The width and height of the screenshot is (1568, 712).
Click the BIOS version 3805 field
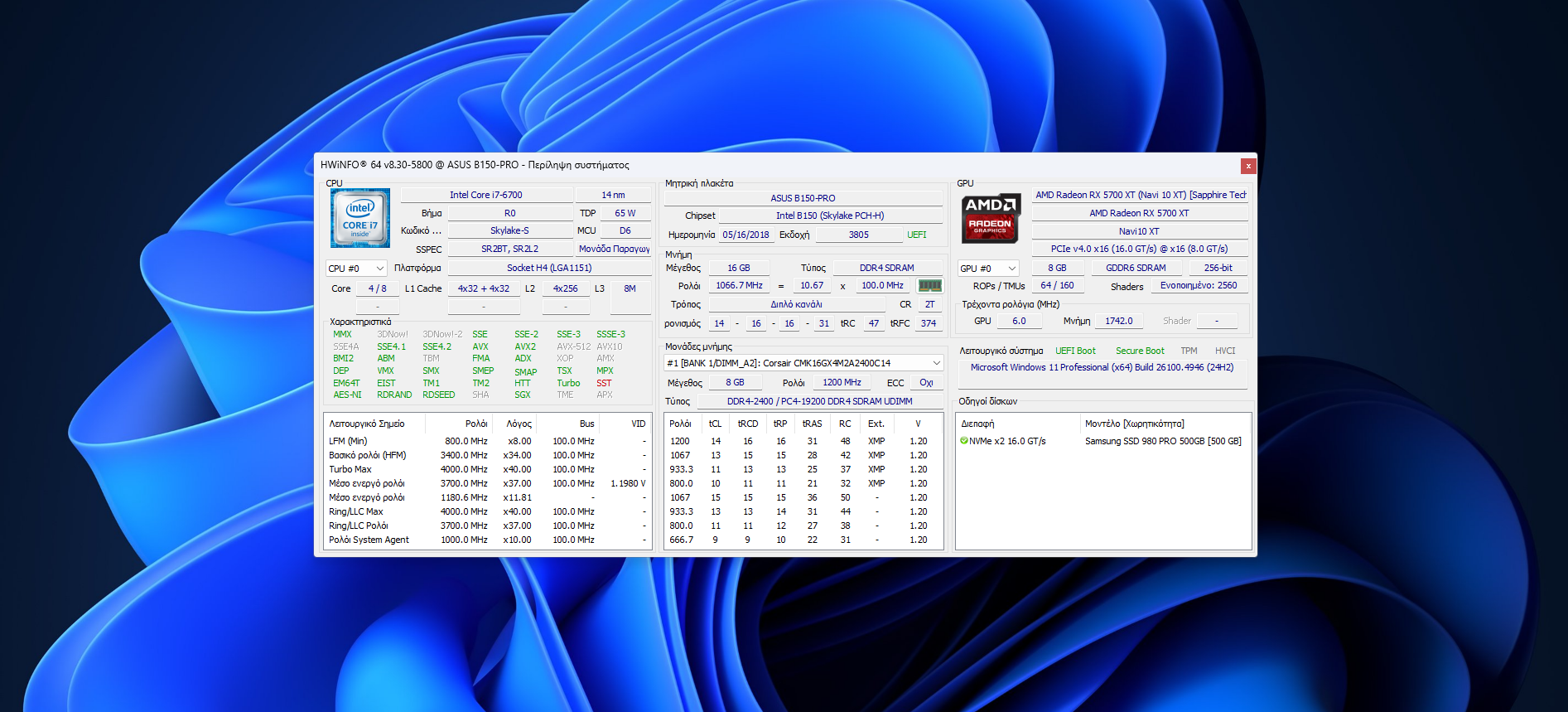click(859, 235)
